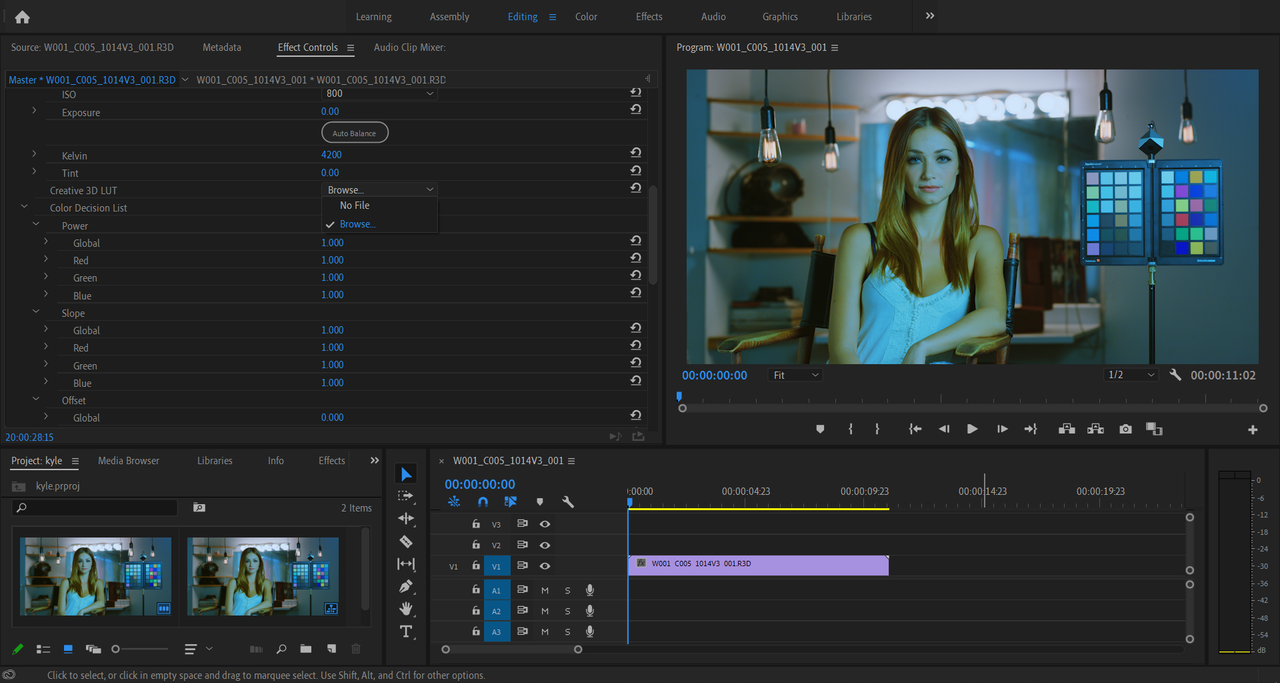Play the clip in Program Monitor

pos(972,429)
